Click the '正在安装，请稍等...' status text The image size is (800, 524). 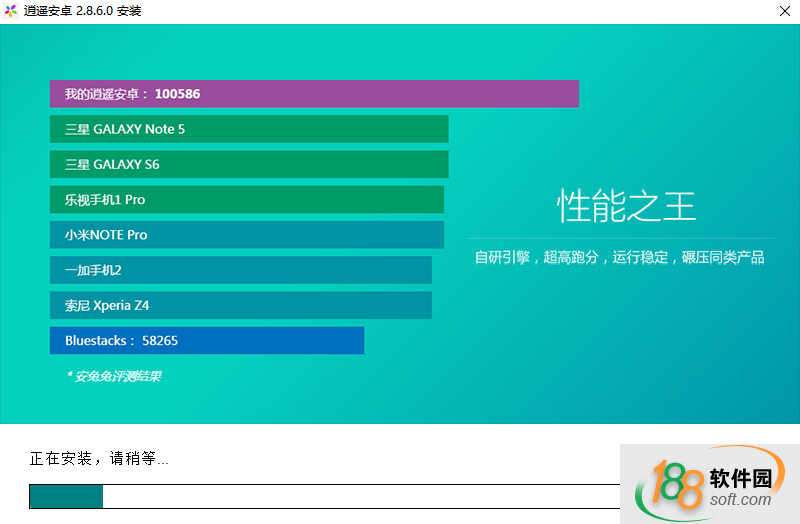click(99, 459)
